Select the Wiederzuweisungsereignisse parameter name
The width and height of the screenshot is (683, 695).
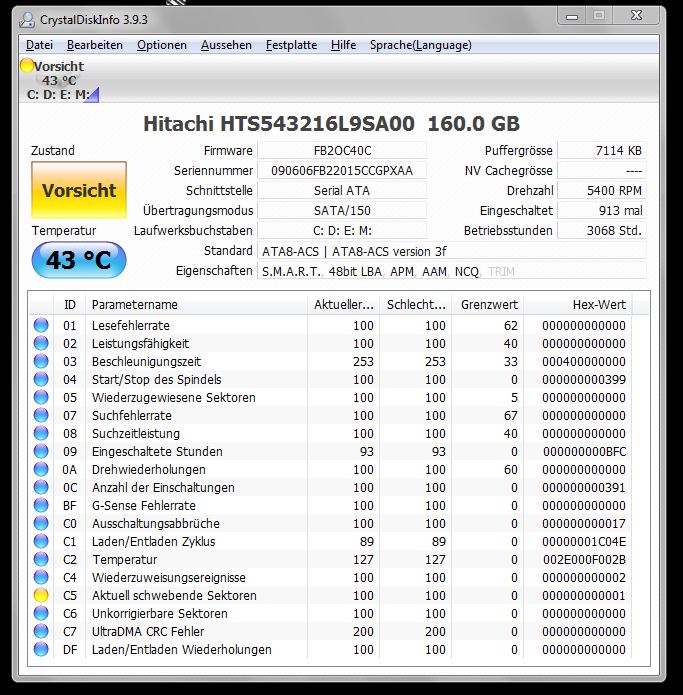pyautogui.click(x=168, y=578)
